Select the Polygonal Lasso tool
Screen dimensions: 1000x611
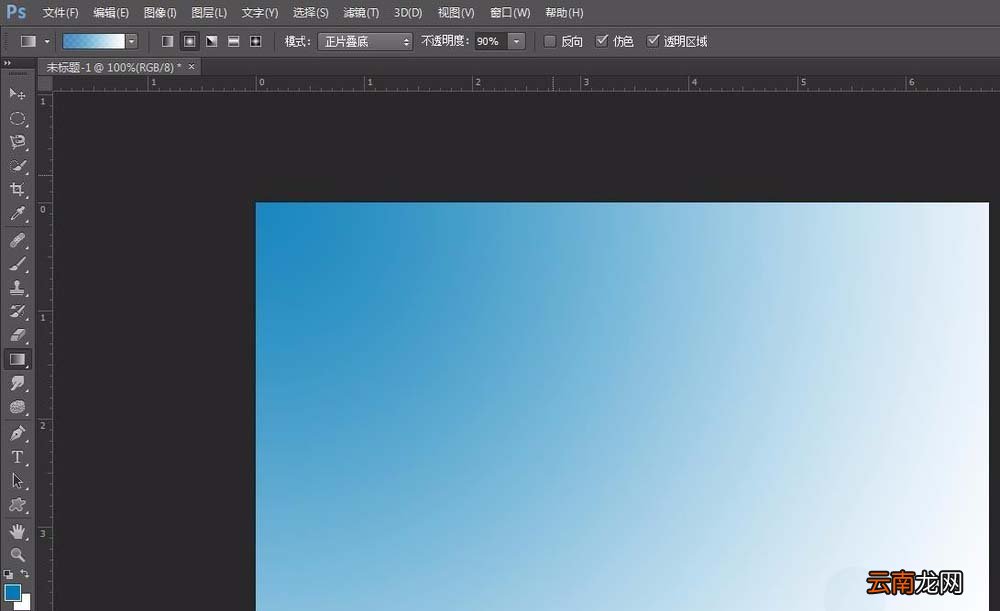click(17, 142)
